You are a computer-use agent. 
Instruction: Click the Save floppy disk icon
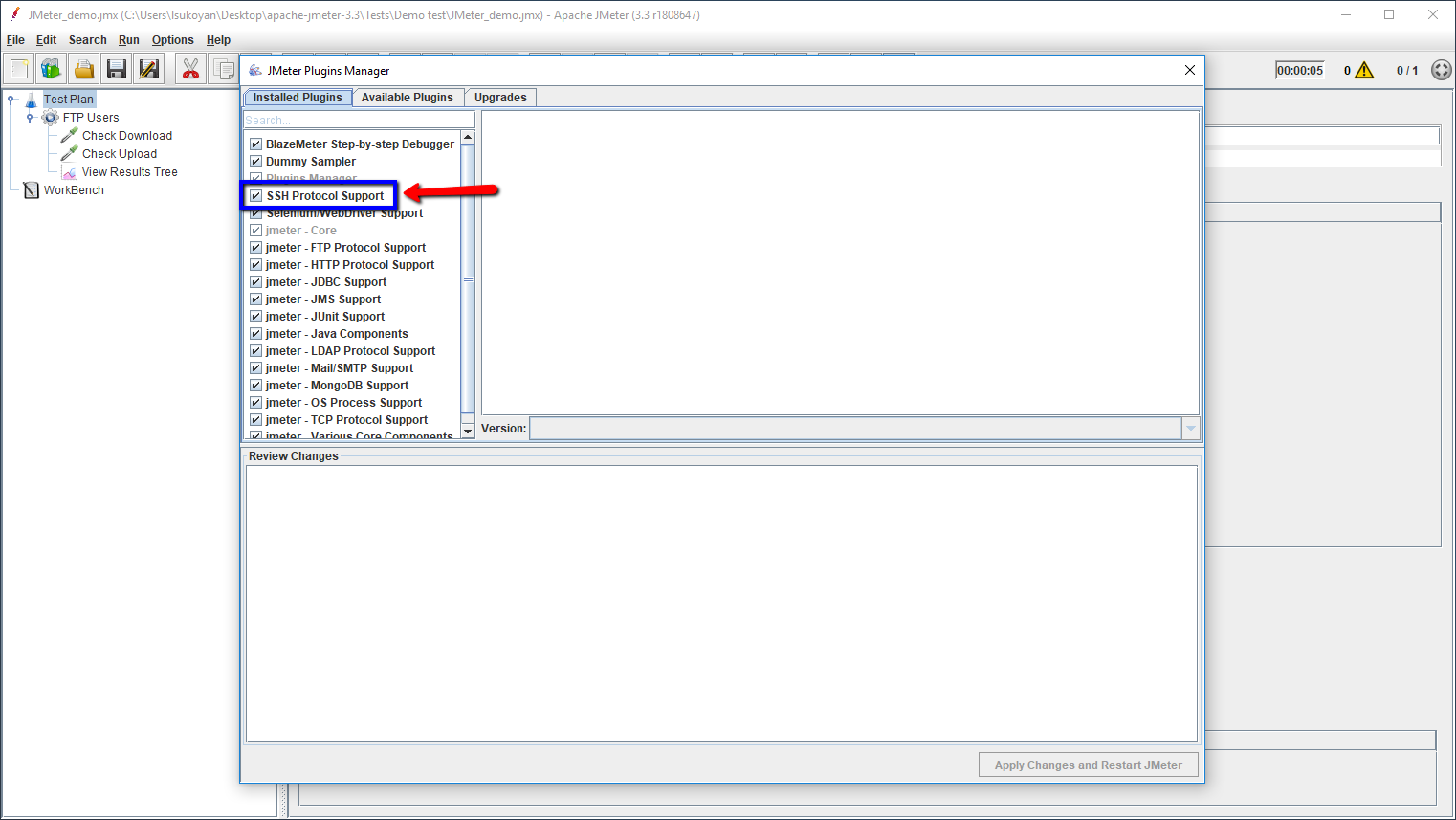(x=117, y=69)
